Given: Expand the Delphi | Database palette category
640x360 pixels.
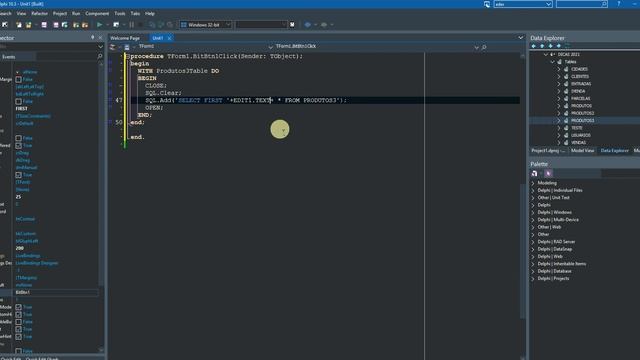Looking at the screenshot, I should click(533, 271).
